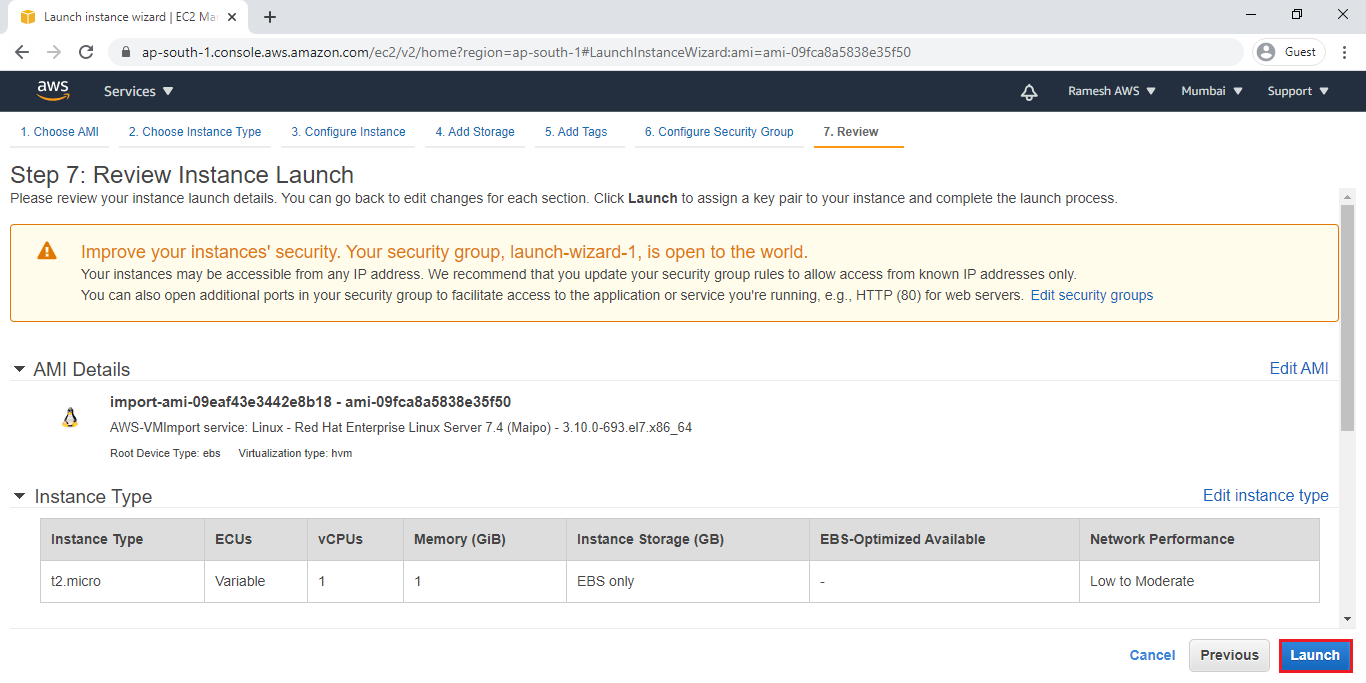The image size is (1366, 683).
Task: Click the page vertical scrollbar thumb
Action: tap(1347, 316)
